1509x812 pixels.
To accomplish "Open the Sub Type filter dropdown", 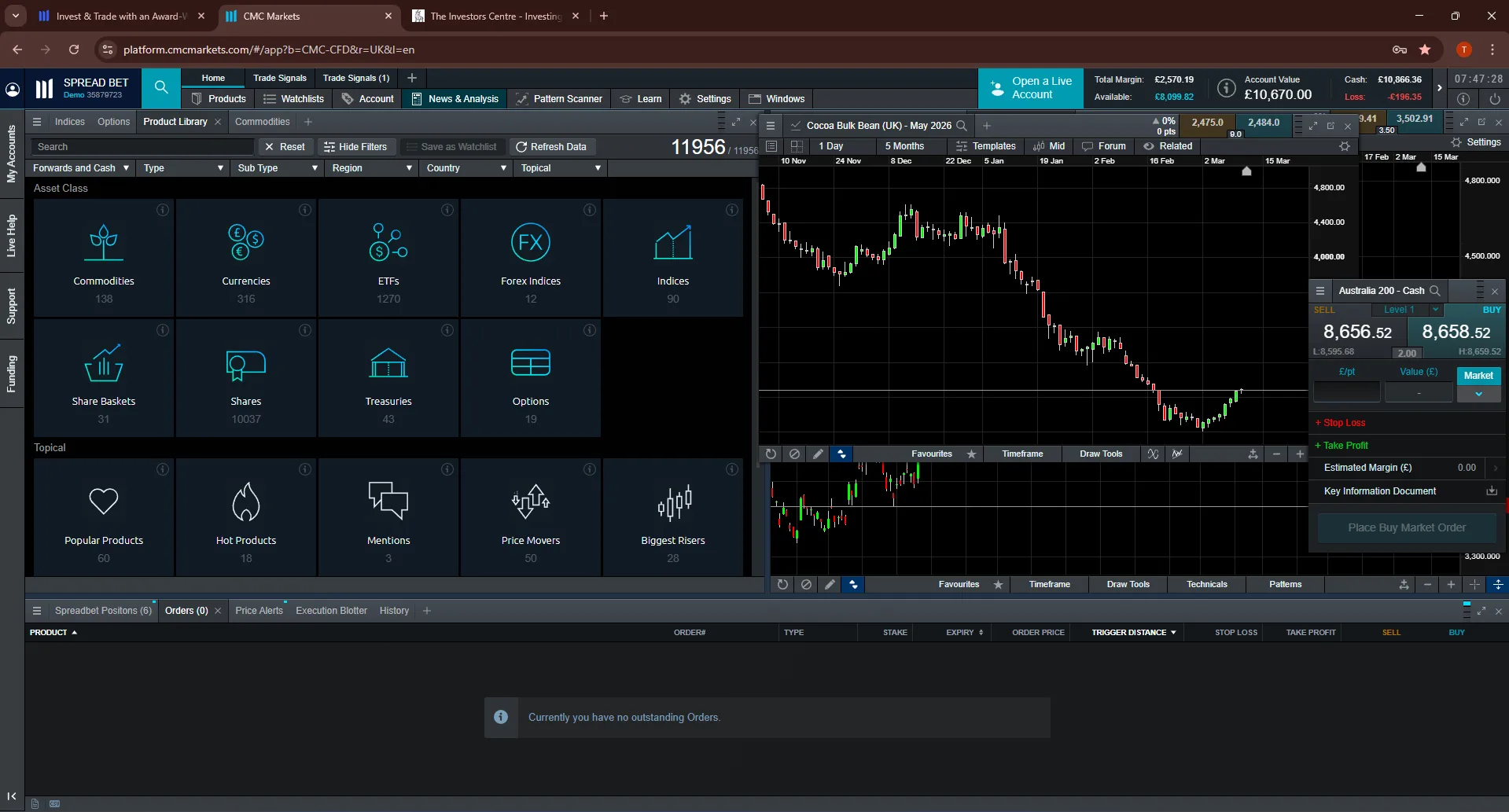I will [x=278, y=168].
